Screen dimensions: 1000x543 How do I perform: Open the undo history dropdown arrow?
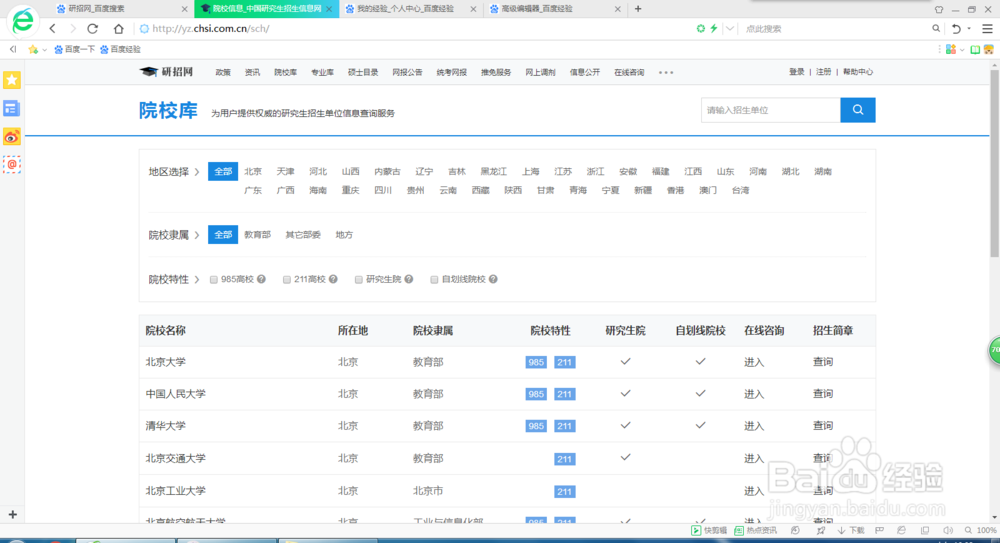point(969,29)
